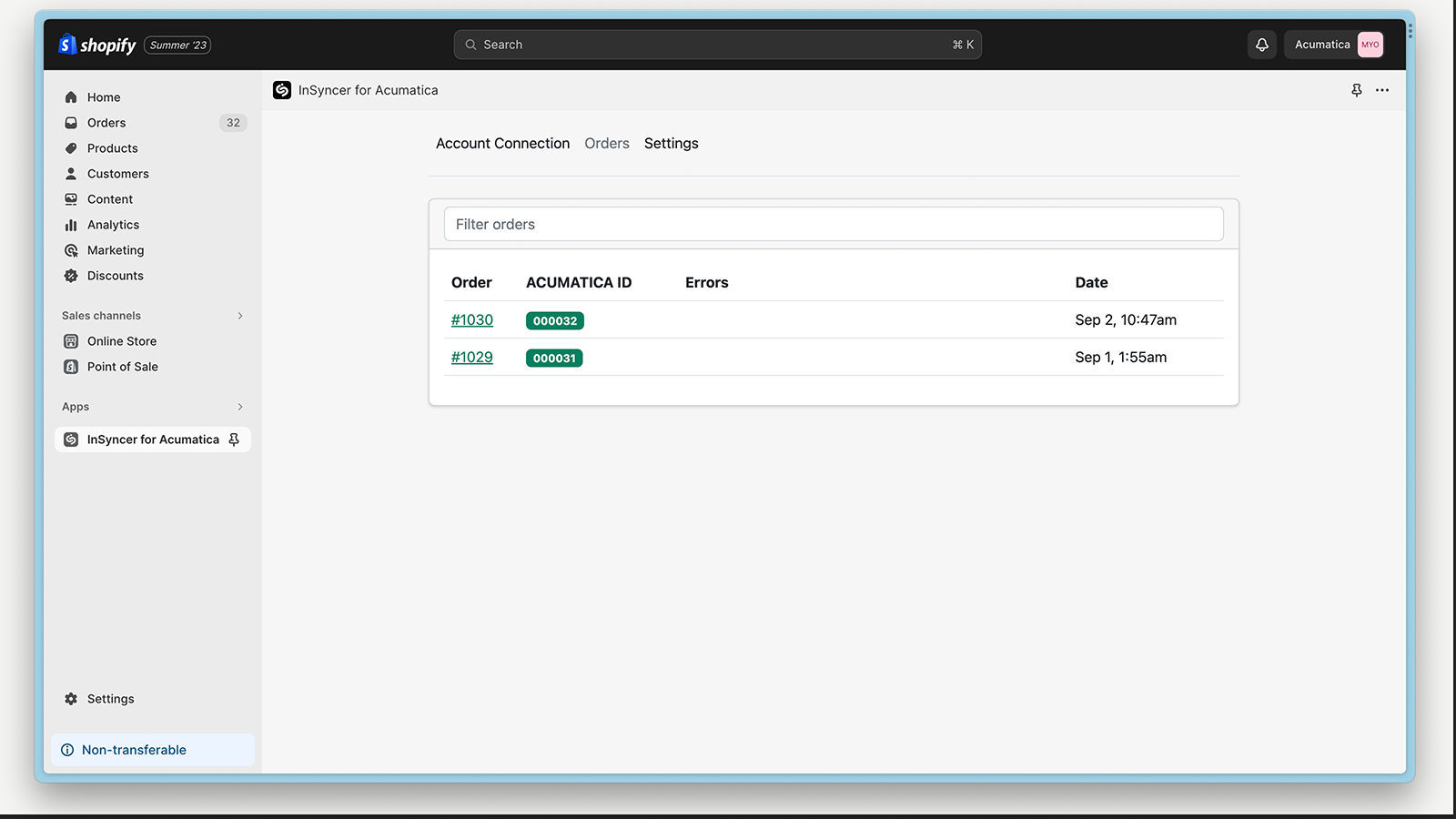This screenshot has height=819, width=1456.
Task: Click the Discounts badge icon in sidebar
Action: pos(71,276)
